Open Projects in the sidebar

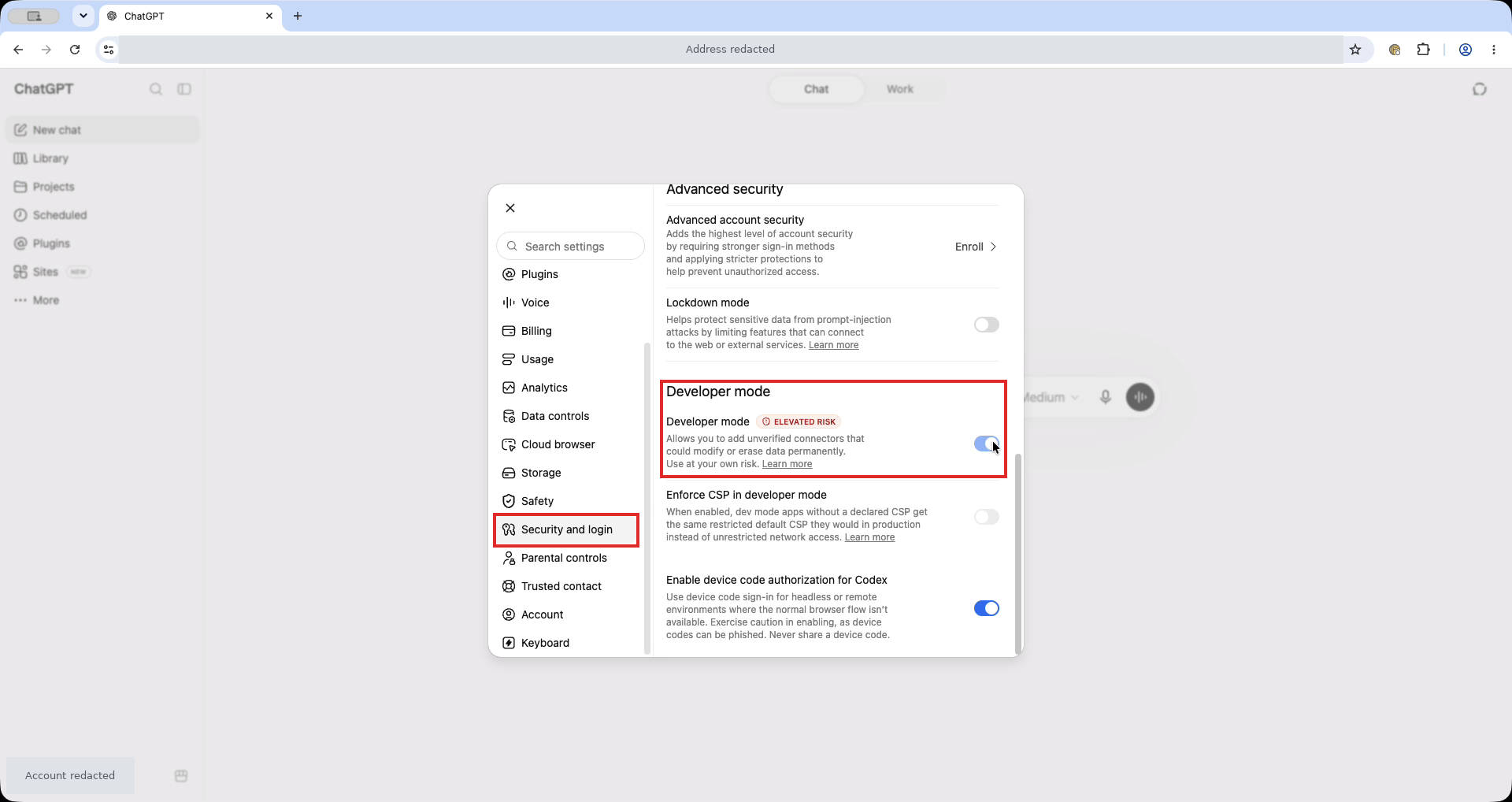coord(102,187)
